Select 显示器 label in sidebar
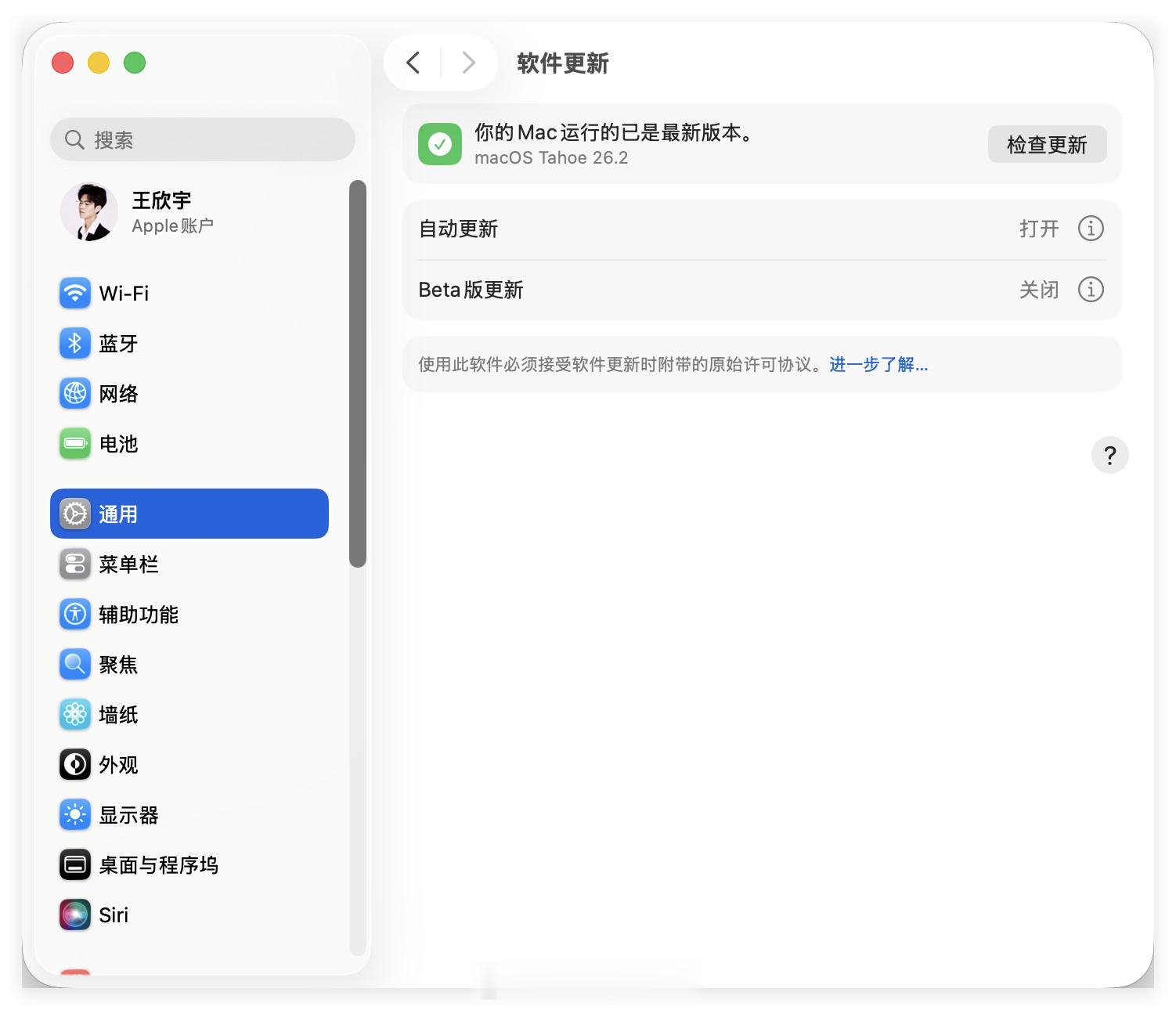 pos(128,814)
